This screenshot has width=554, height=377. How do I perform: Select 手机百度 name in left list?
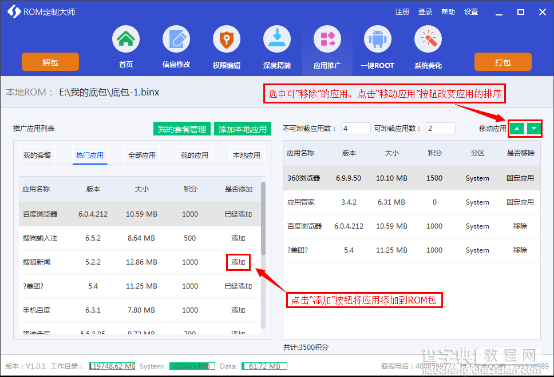(x=37, y=310)
